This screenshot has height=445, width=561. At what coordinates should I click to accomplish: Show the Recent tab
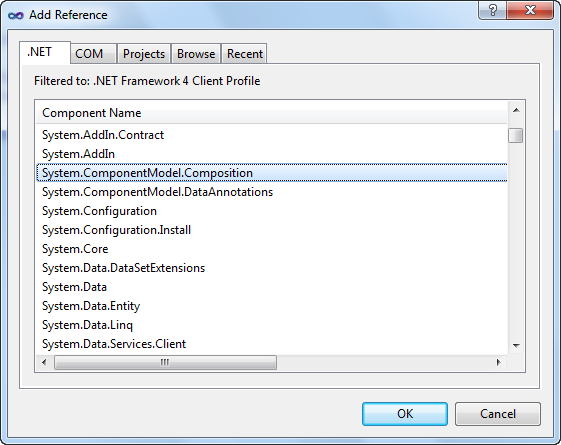coord(244,54)
